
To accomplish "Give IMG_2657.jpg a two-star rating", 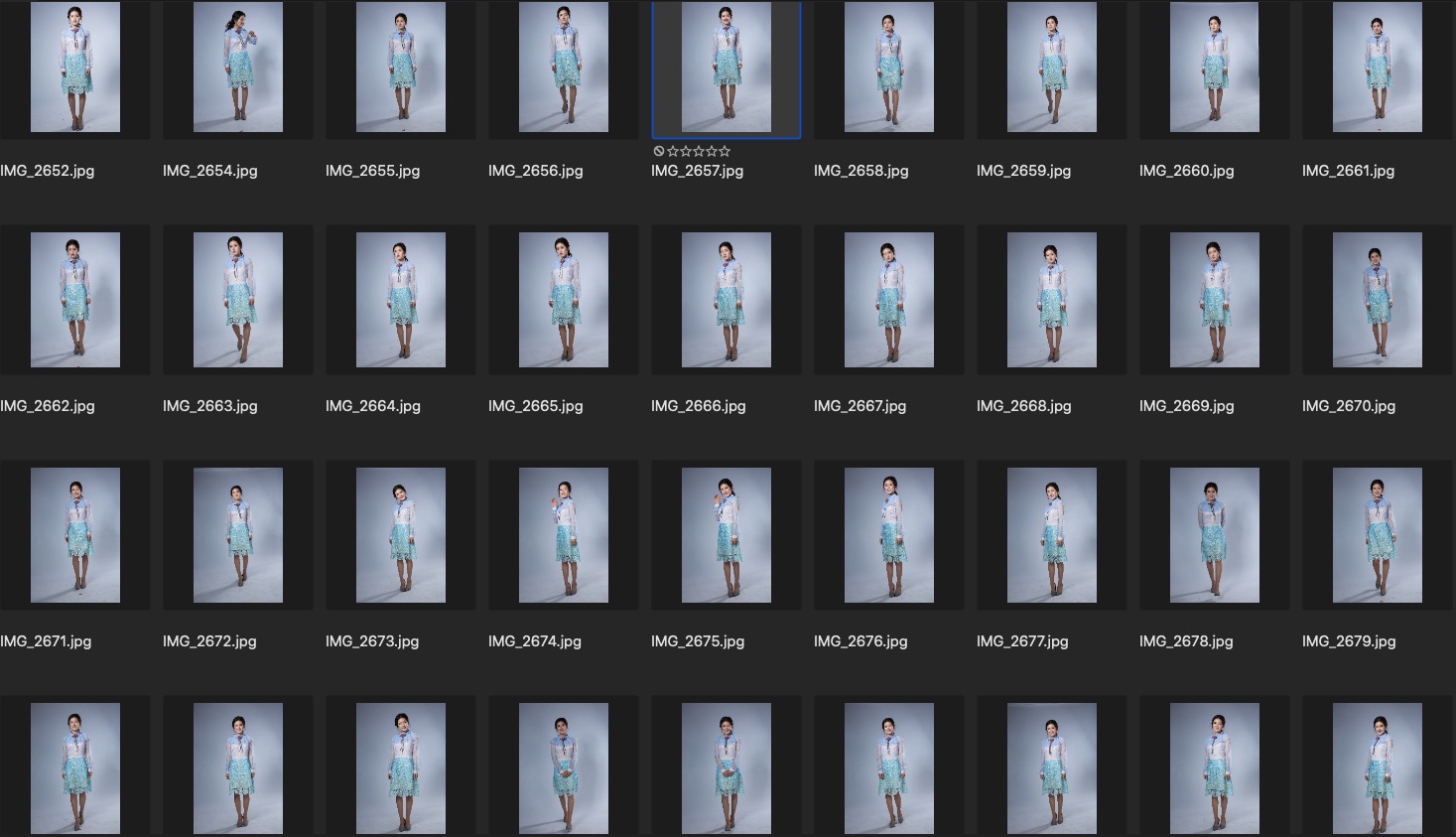I will (686, 151).
